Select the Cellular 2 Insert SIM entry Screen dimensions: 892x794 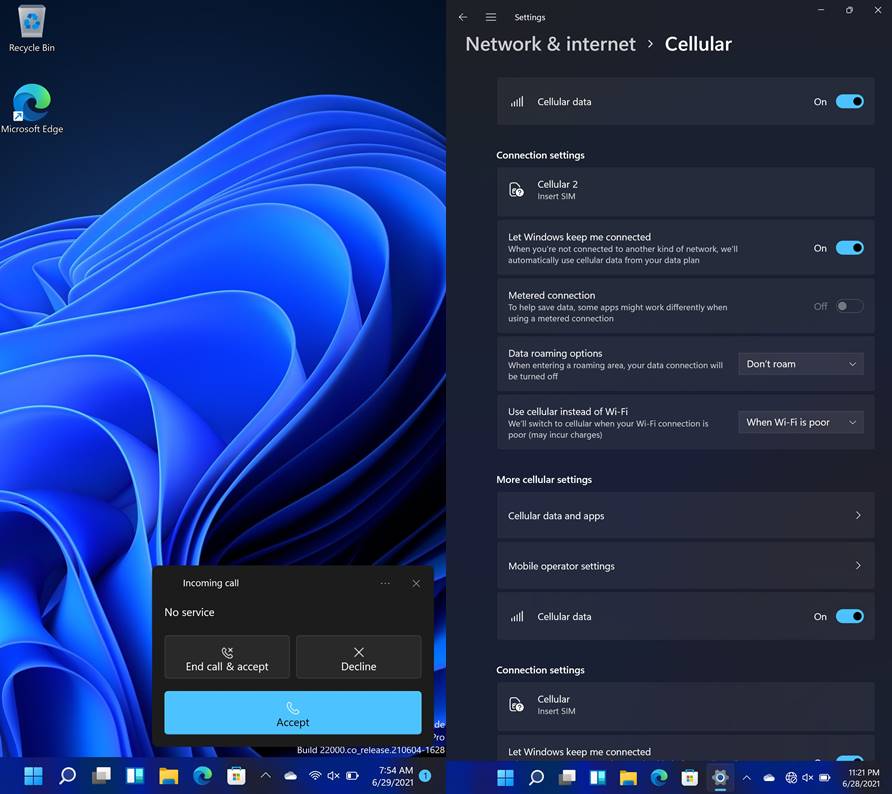(685, 190)
